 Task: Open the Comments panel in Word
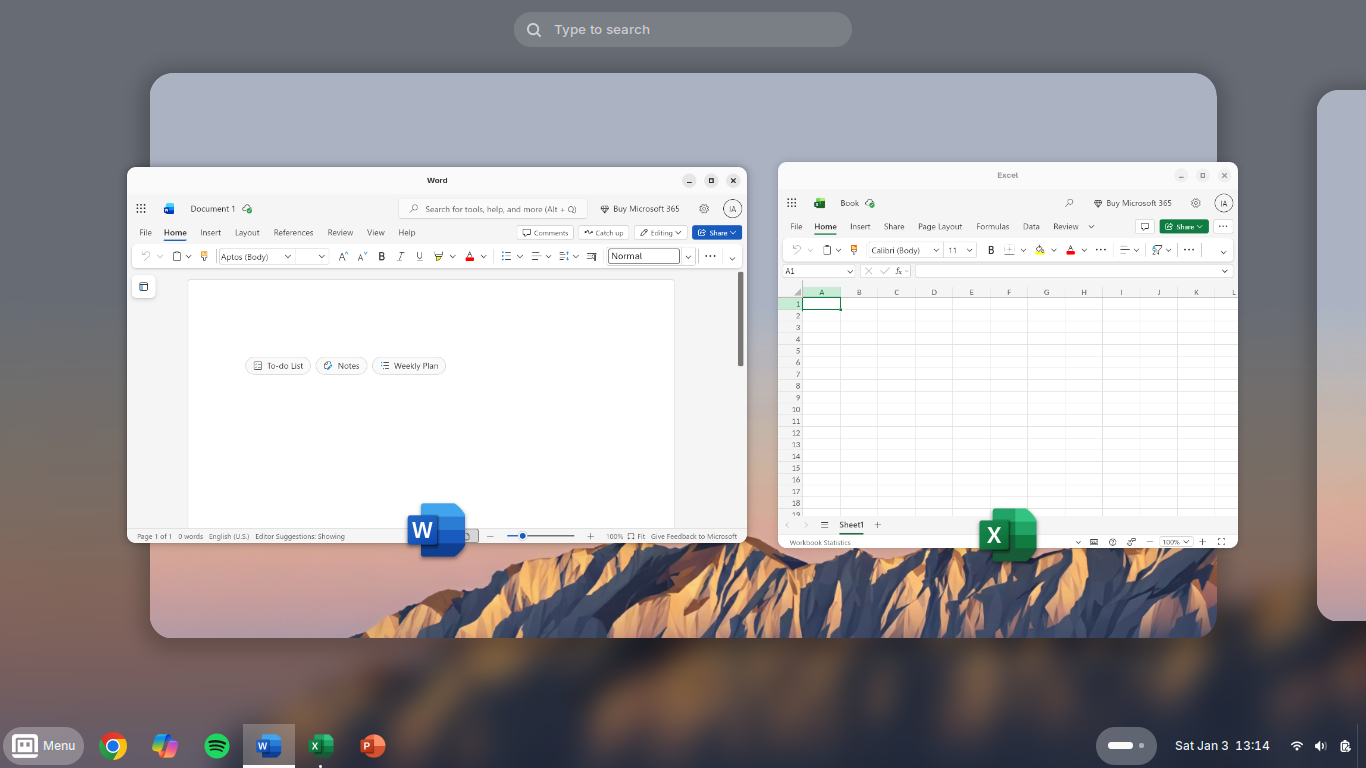545,232
